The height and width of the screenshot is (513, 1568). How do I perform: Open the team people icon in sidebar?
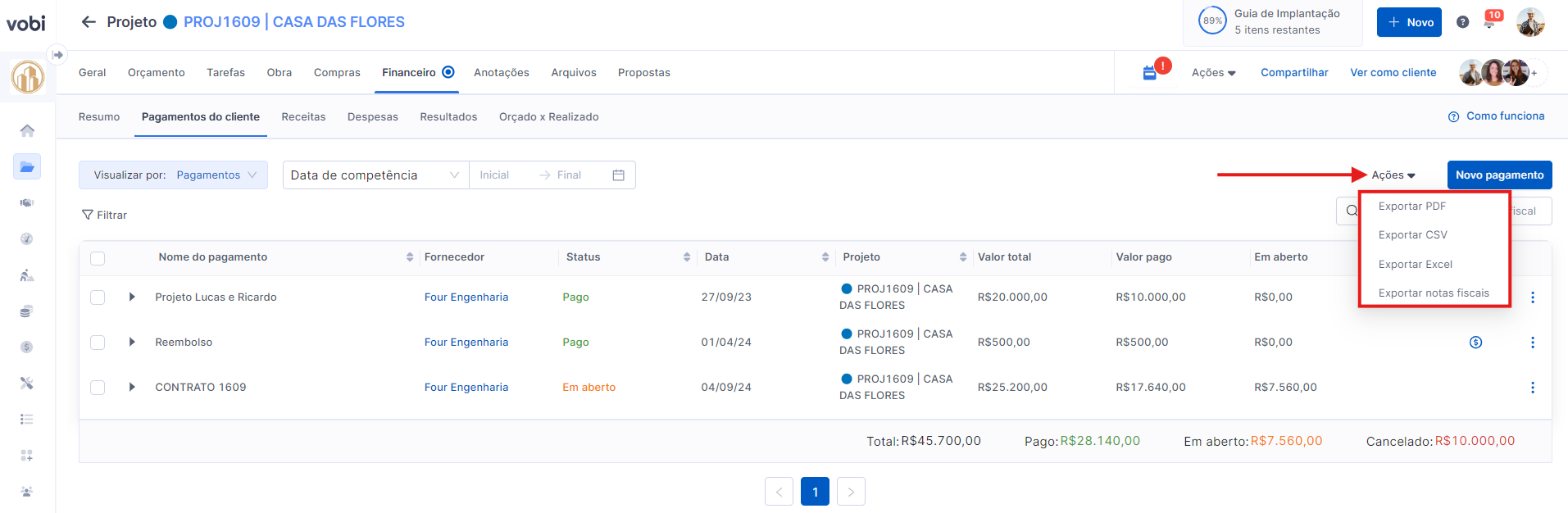click(x=27, y=491)
